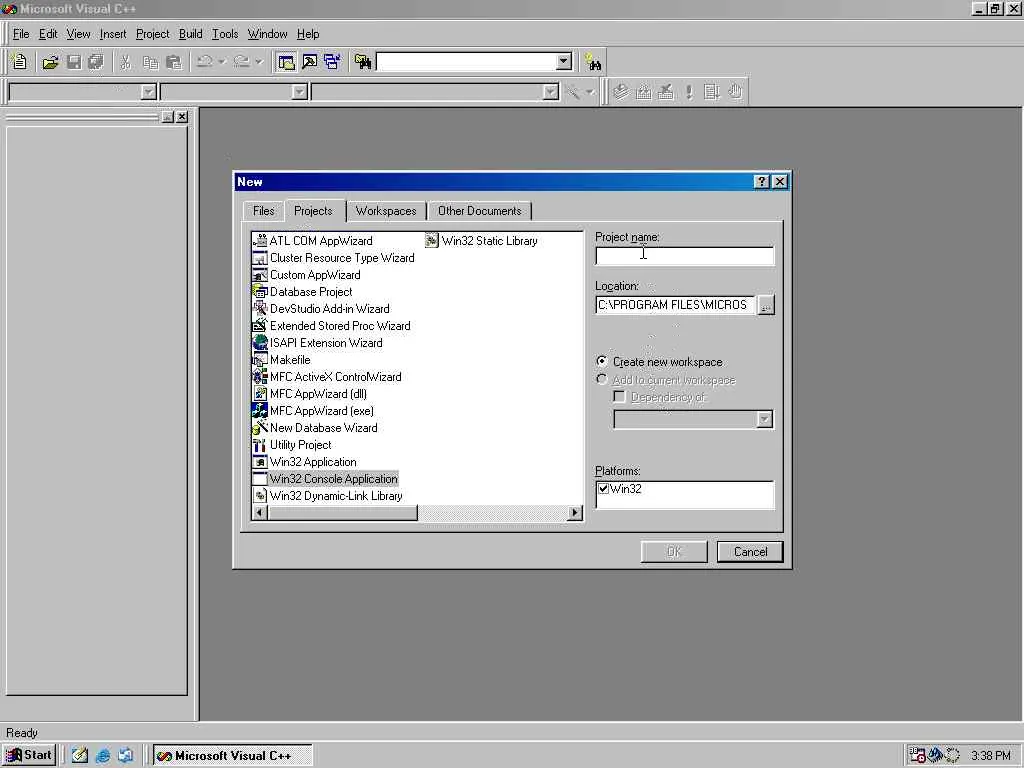The height and width of the screenshot is (768, 1024).
Task: Select Win32 Console Application in list
Action: point(325,479)
